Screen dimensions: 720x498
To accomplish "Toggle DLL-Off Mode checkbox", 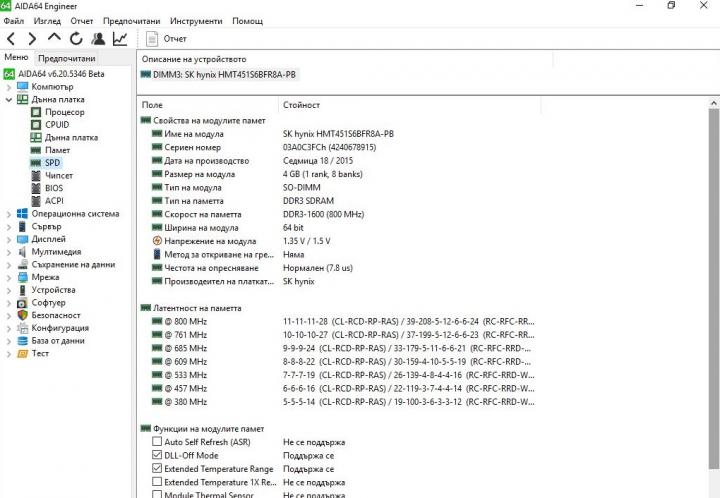I will point(157,455).
